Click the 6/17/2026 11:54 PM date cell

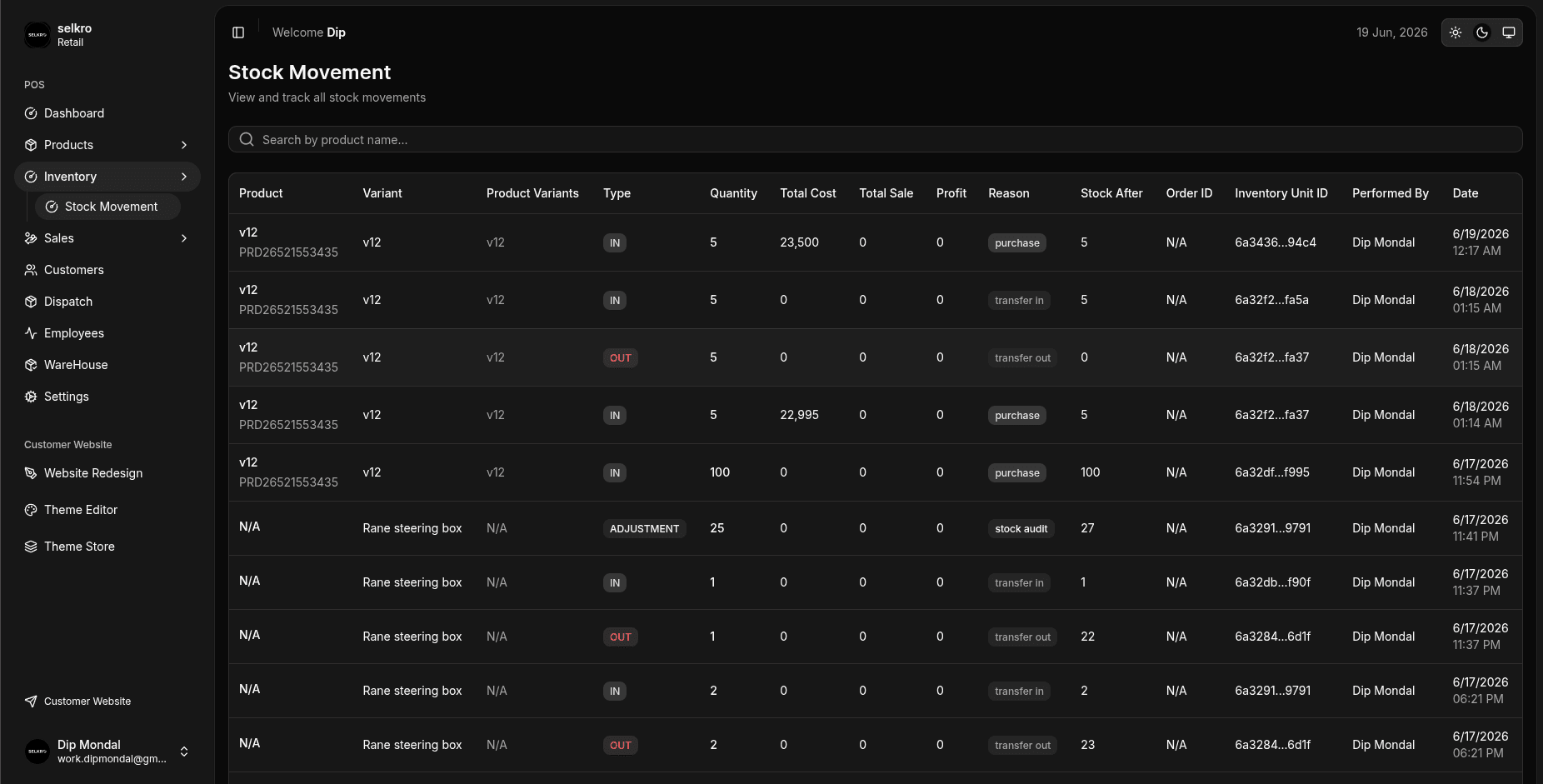tap(1481, 472)
